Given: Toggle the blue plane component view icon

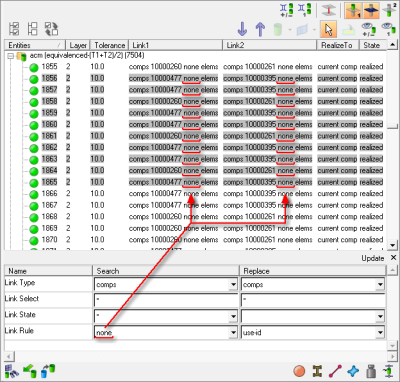Looking at the screenshot, I should click(371, 10).
